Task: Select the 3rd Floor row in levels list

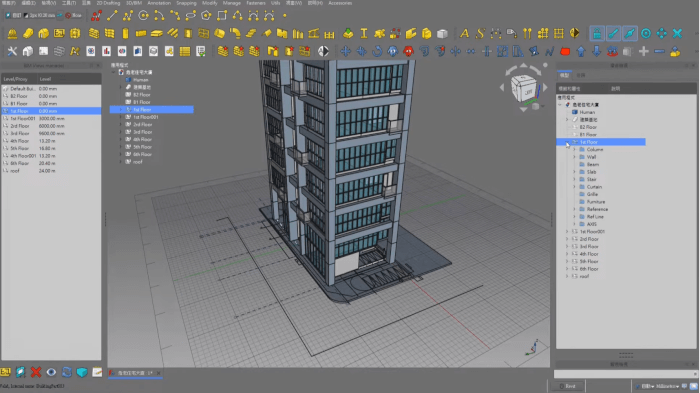Action: point(51,133)
